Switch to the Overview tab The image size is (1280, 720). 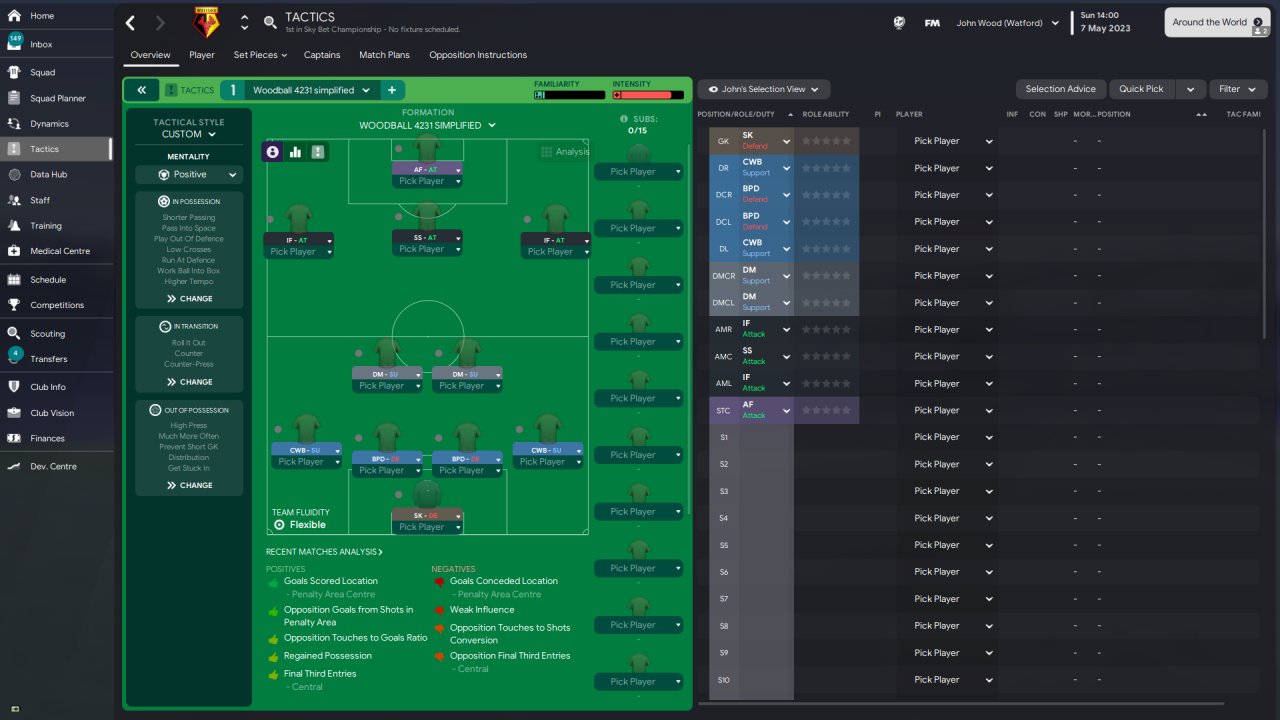coord(151,55)
